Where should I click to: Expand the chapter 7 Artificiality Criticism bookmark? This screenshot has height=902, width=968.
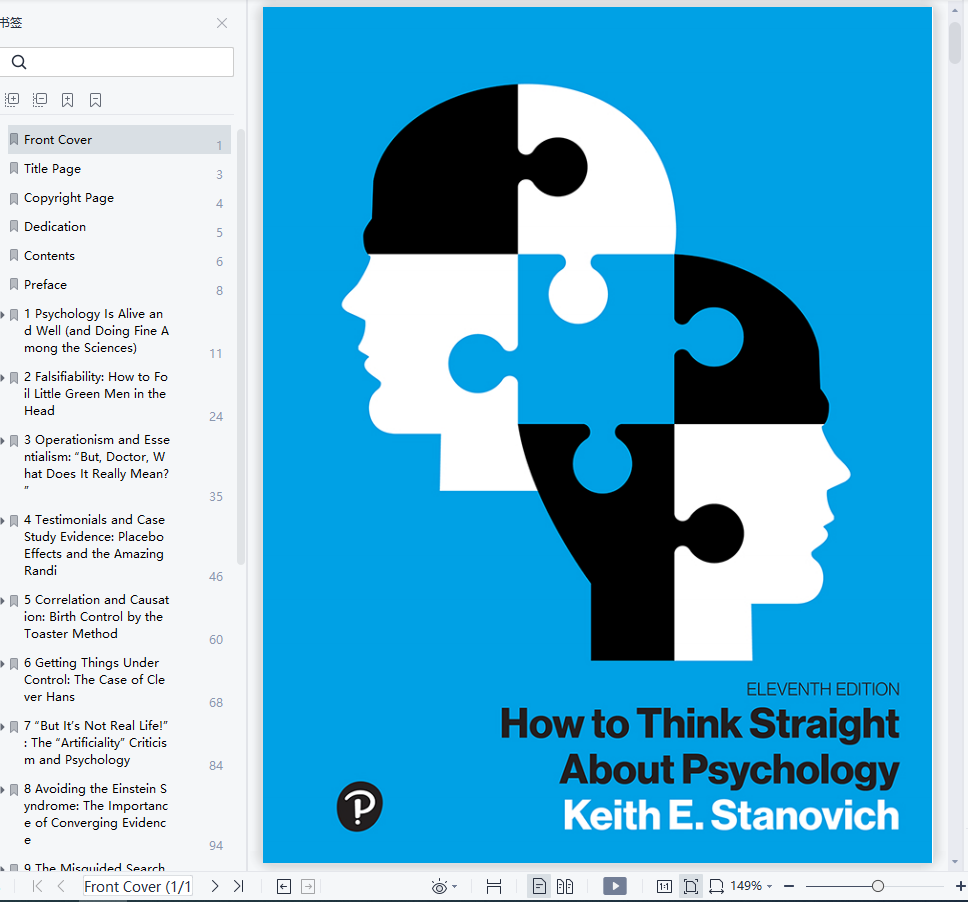point(2,727)
